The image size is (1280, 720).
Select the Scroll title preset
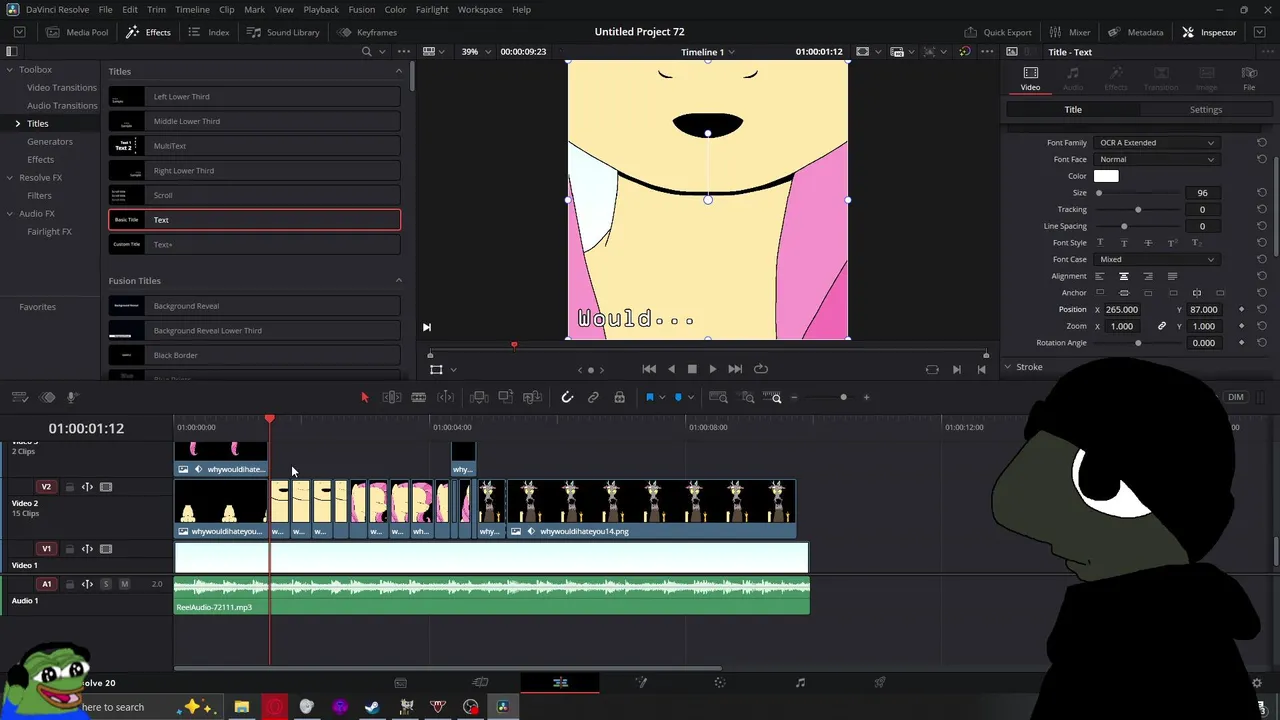tap(255, 195)
